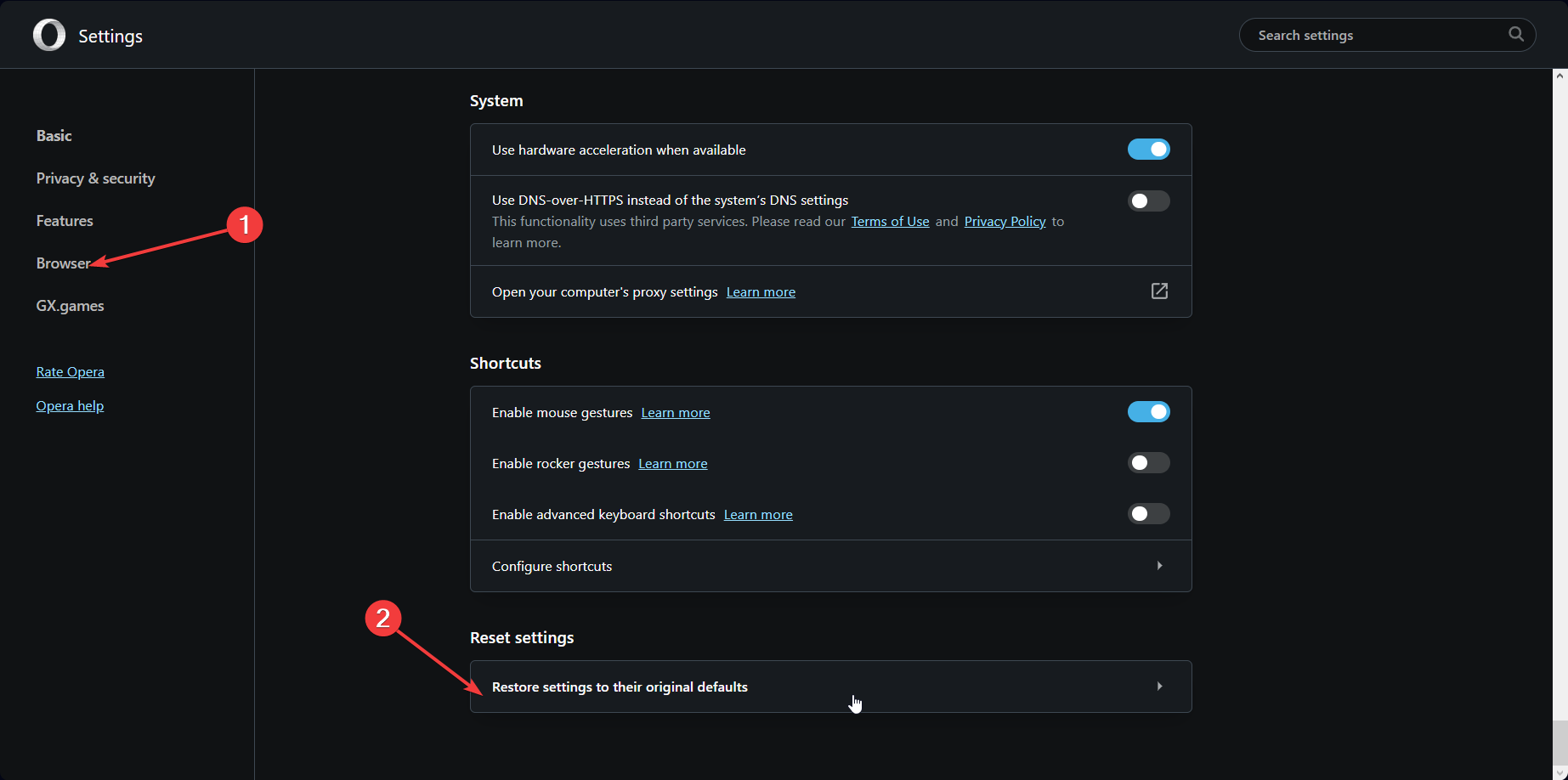Click the search magnifier icon
This screenshot has height=780, width=1568.
pyautogui.click(x=1516, y=34)
